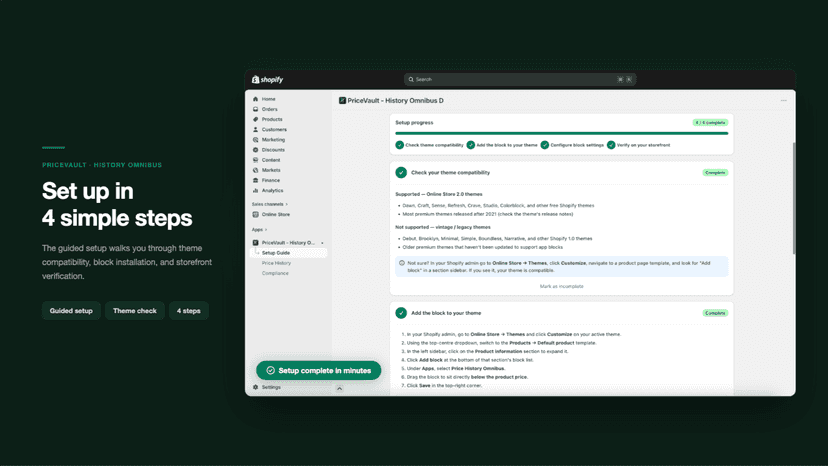Click 'Check theme compatibility' step in progress bar
This screenshot has width=828, height=466.
click(429, 145)
